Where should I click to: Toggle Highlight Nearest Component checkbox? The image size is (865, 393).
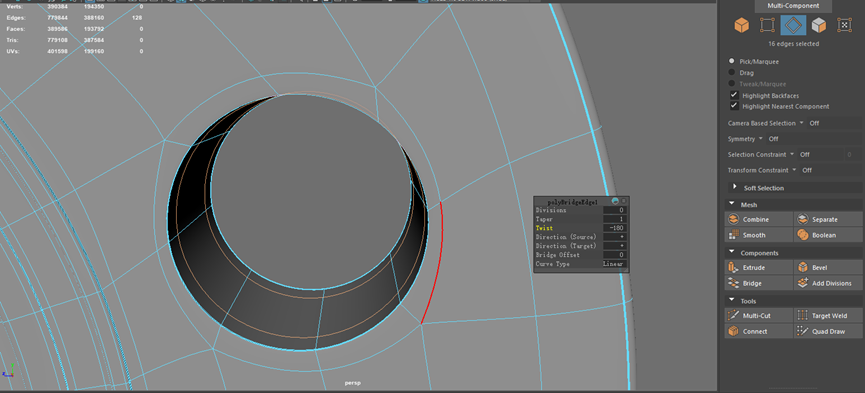[x=734, y=106]
